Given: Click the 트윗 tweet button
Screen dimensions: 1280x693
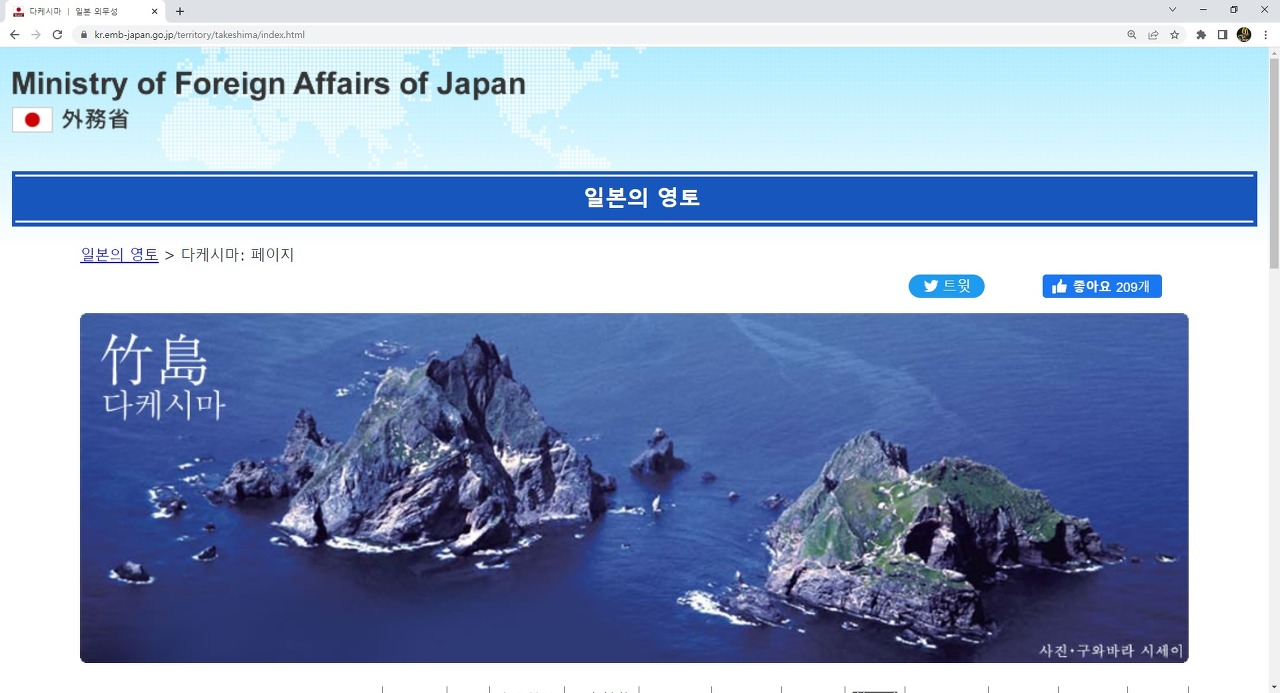Looking at the screenshot, I should (x=946, y=286).
